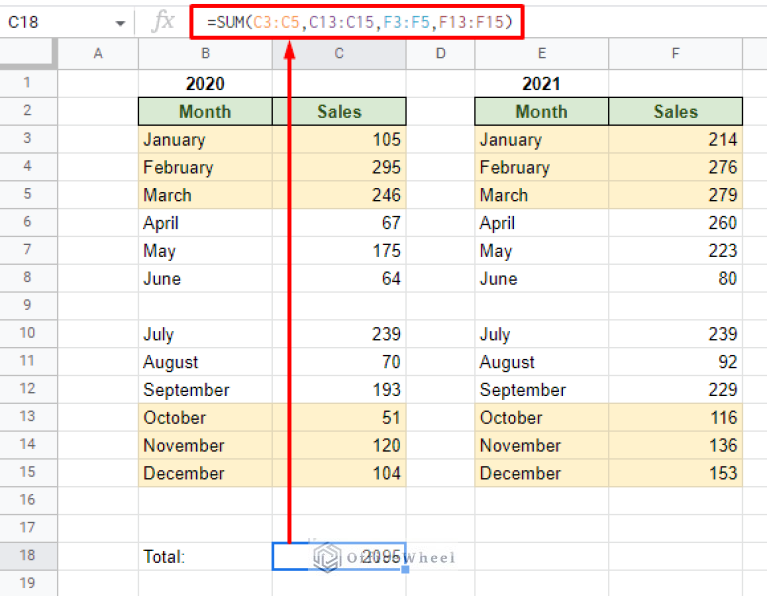Select column A header
The width and height of the screenshot is (767, 596).
coord(98,54)
